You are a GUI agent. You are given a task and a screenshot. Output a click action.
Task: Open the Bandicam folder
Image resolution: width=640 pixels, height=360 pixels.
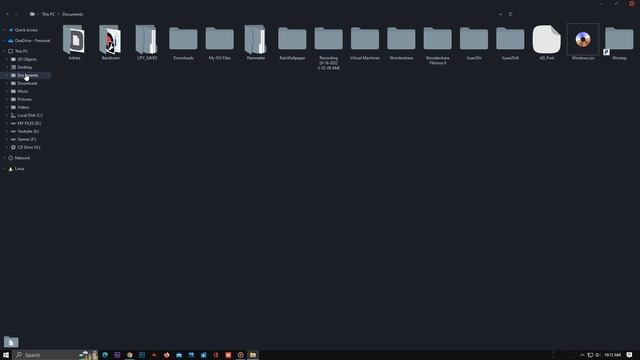pyautogui.click(x=111, y=42)
